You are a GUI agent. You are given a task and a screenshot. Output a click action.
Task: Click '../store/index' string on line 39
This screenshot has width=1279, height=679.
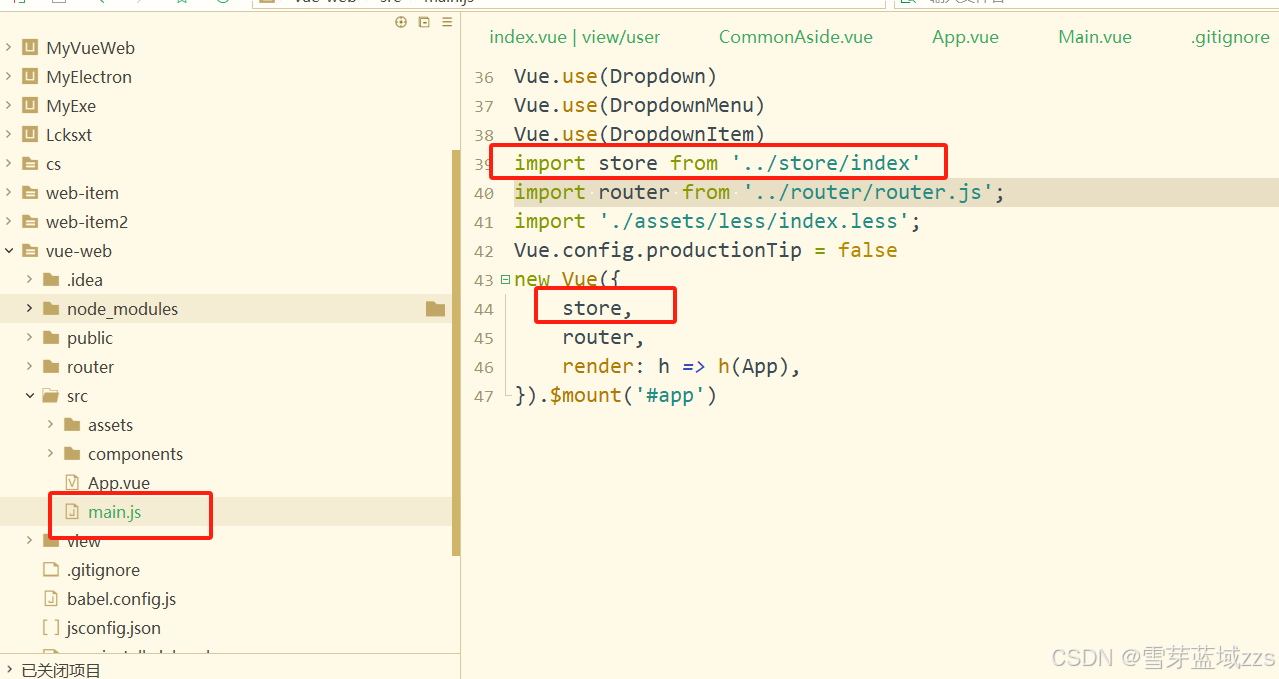click(x=826, y=163)
